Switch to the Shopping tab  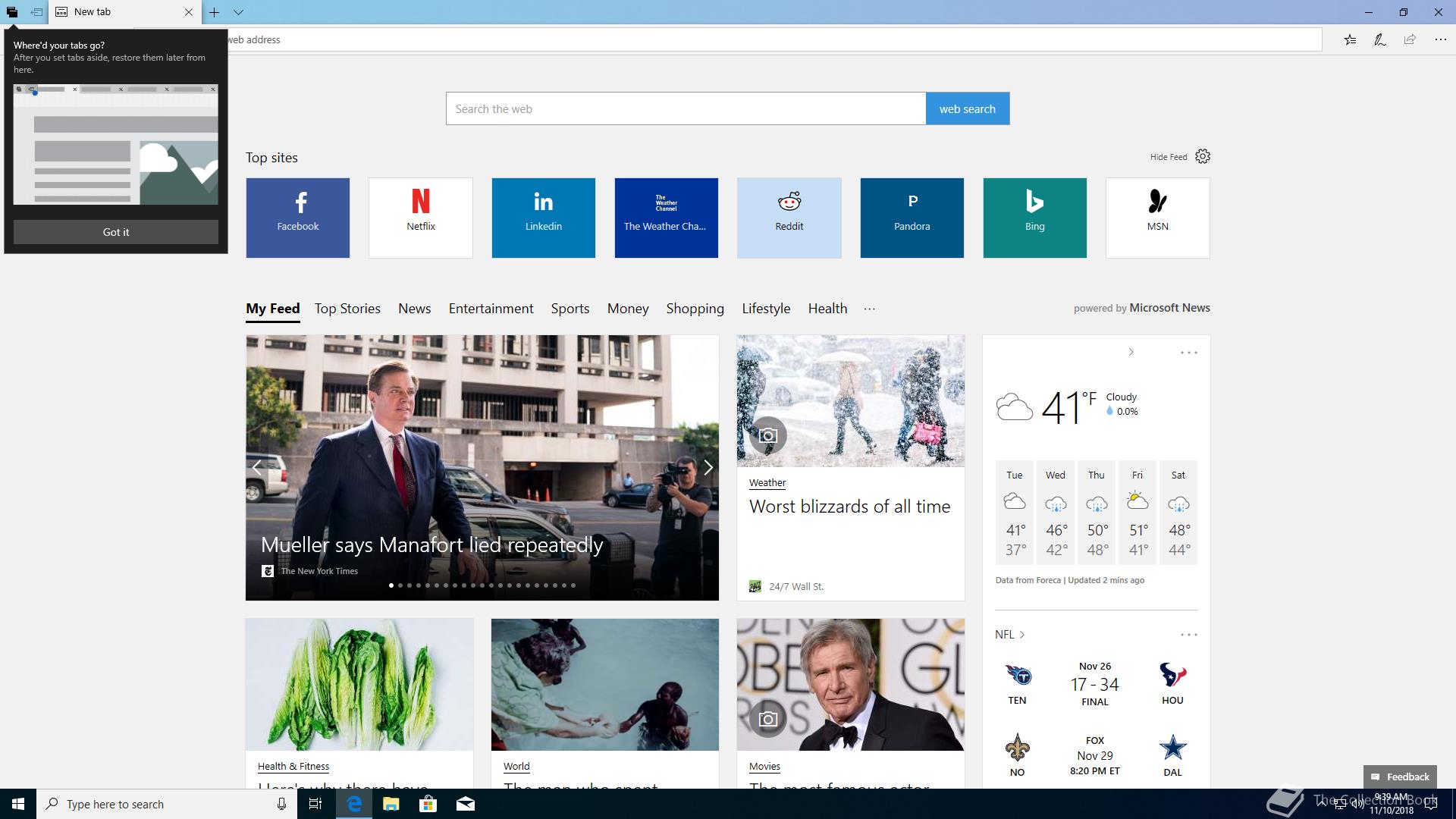[x=695, y=309]
